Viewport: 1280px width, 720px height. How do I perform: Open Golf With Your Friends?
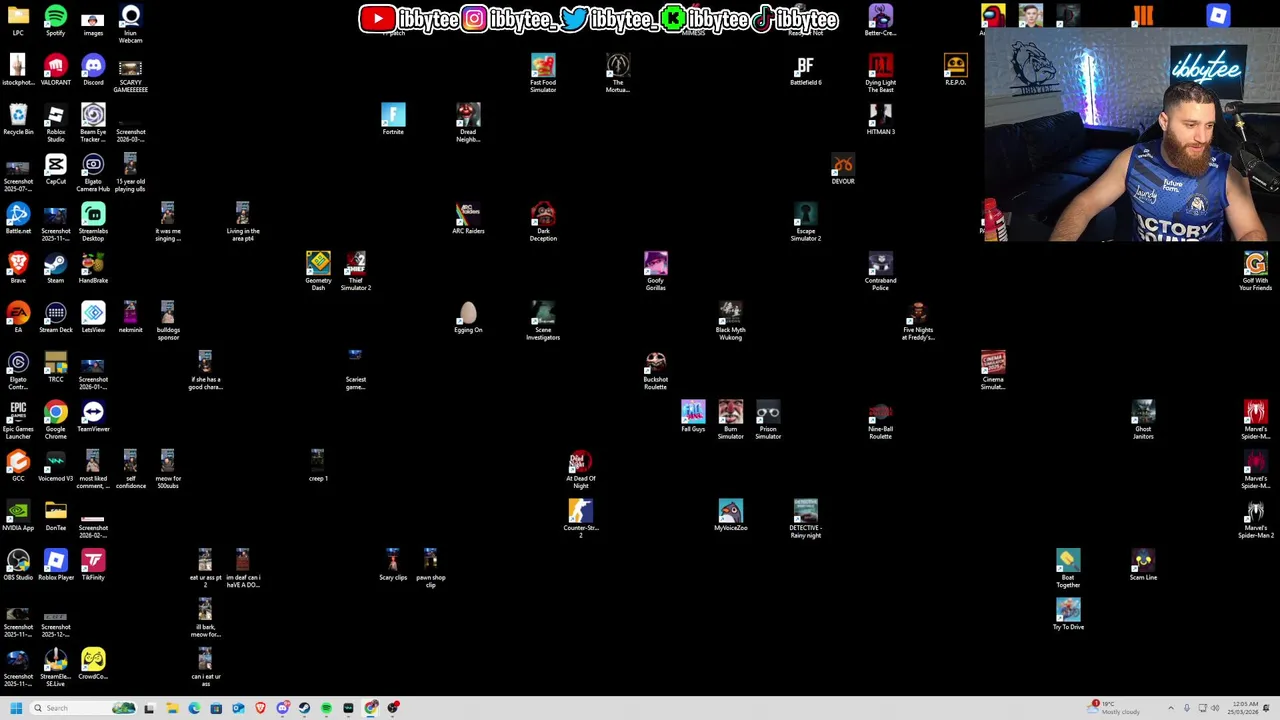1255,271
